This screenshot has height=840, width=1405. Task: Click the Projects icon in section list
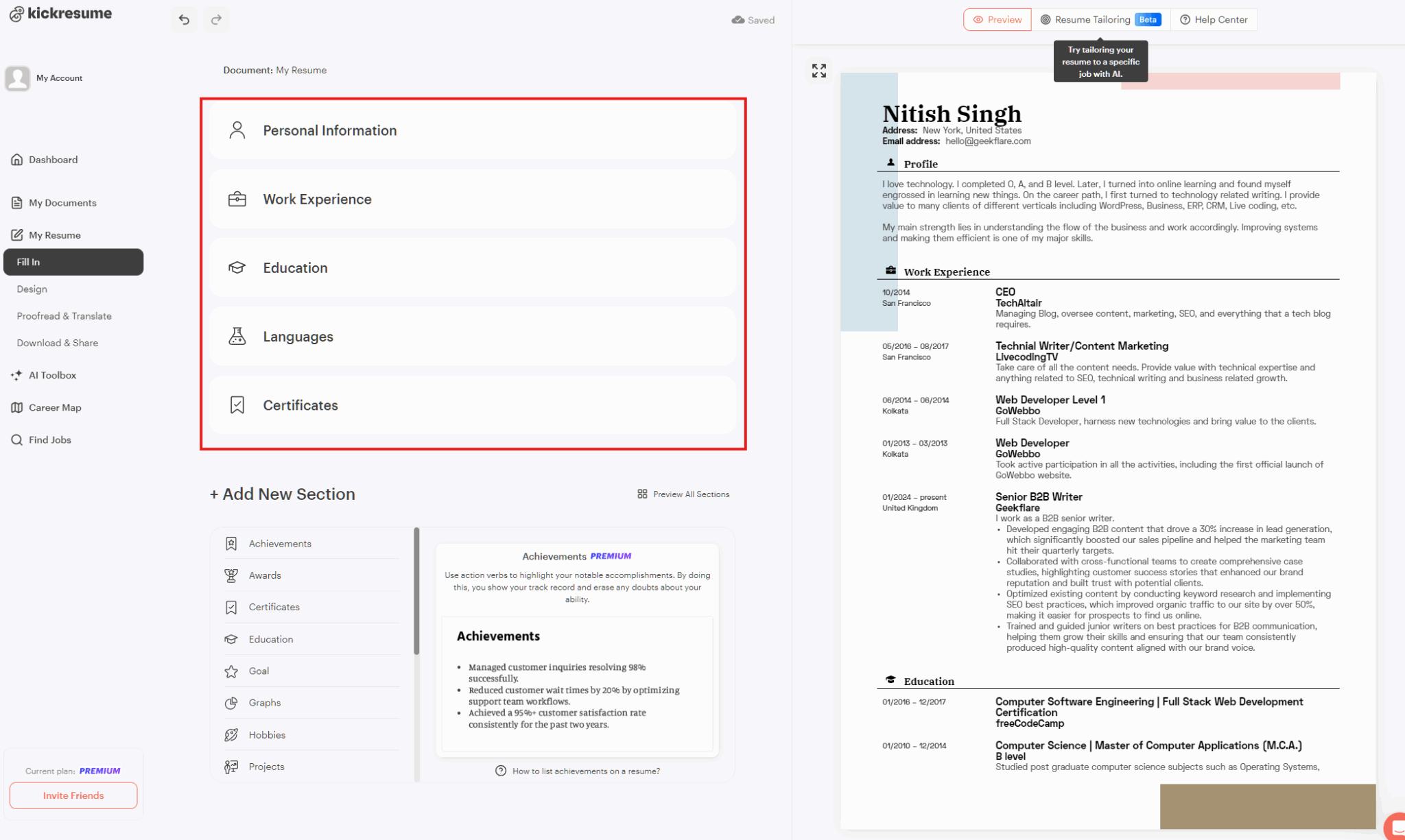231,767
